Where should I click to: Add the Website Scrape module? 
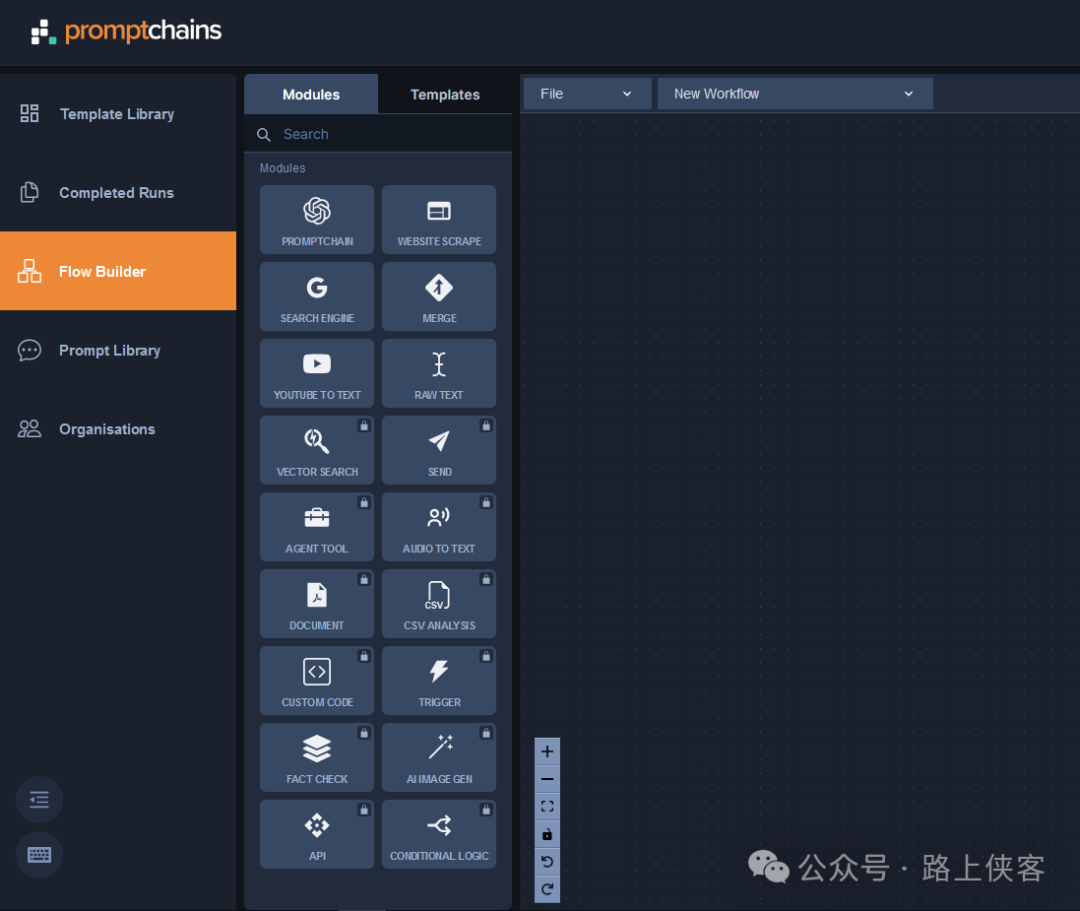pyautogui.click(x=439, y=220)
